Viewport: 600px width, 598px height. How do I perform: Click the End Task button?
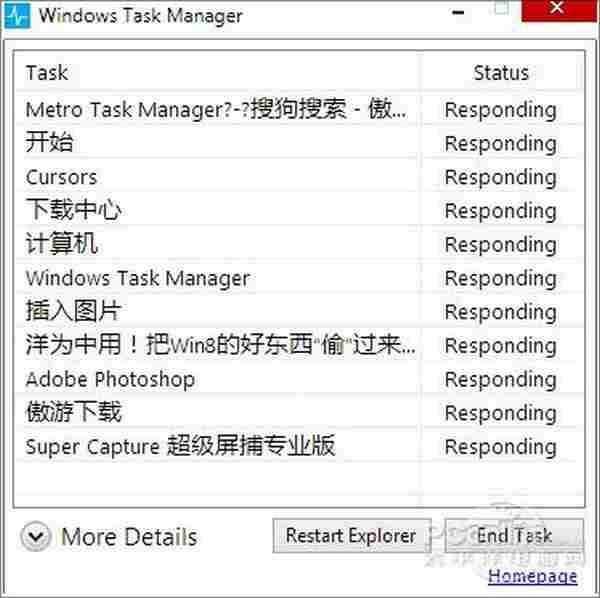coord(514,536)
